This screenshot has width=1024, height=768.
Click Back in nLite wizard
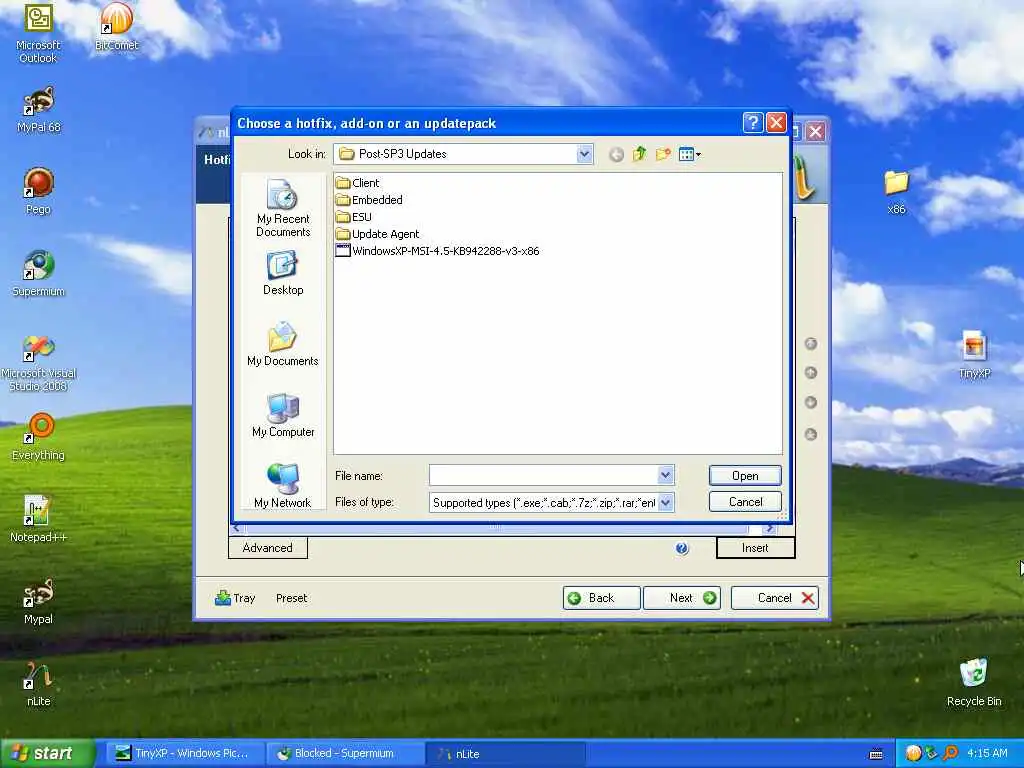pyautogui.click(x=601, y=598)
